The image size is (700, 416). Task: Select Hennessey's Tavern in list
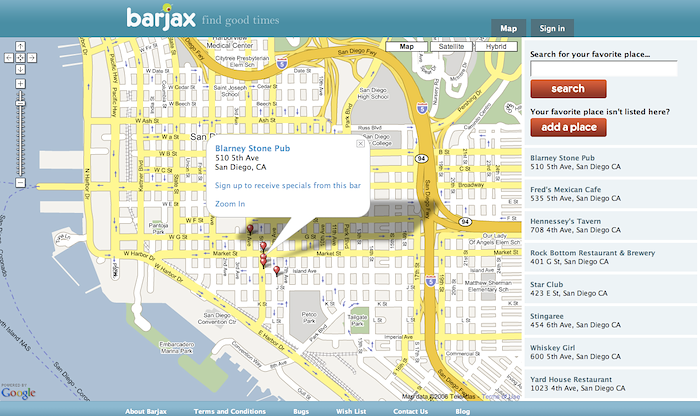click(610, 225)
